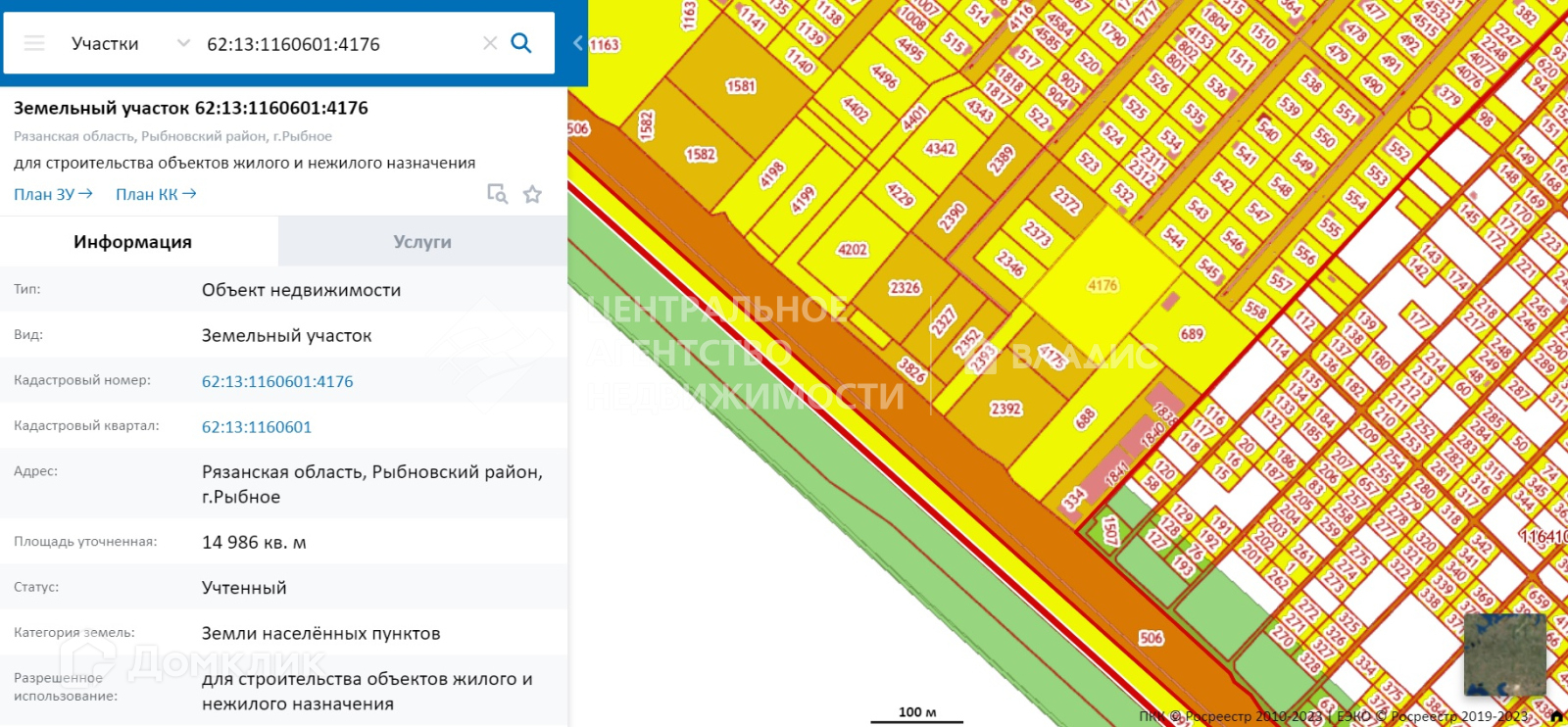Select parcel 689 on the map
Viewport: 1568px width, 727px height.
[1192, 334]
